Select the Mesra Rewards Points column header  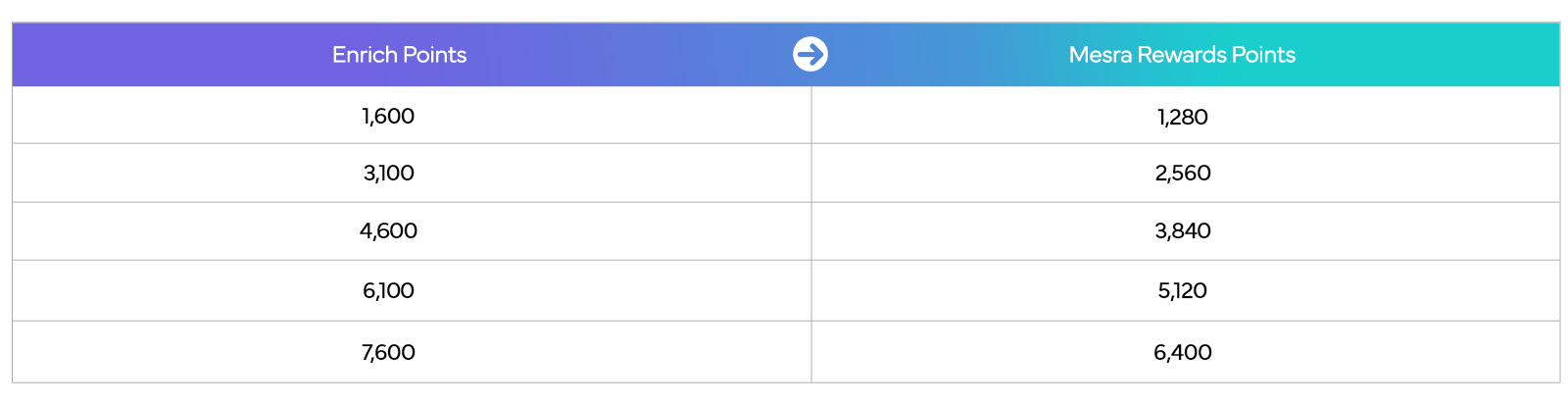point(1182,55)
